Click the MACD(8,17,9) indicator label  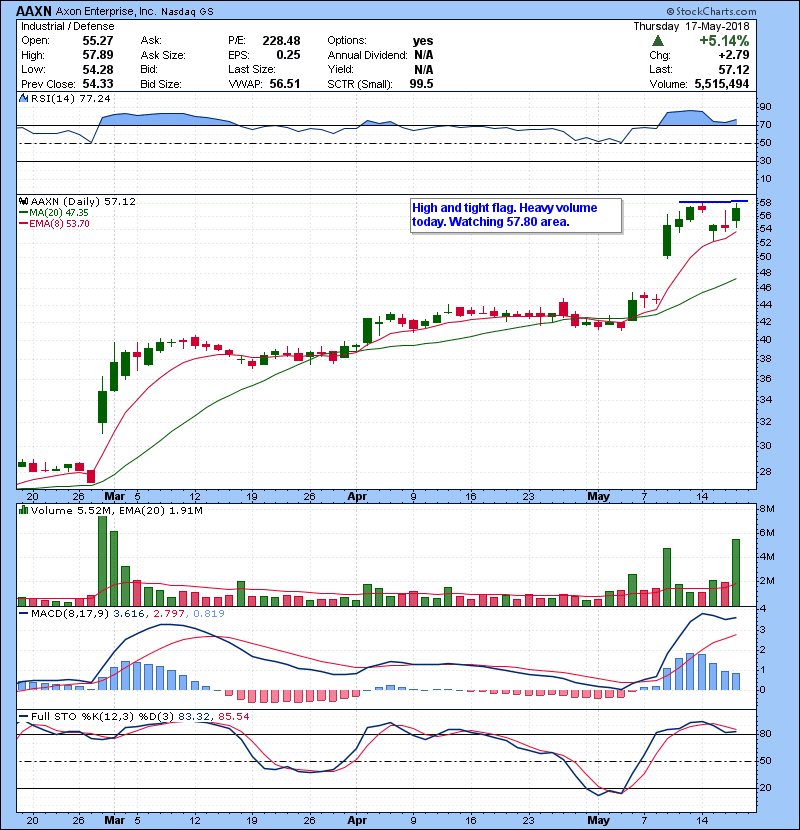70,614
